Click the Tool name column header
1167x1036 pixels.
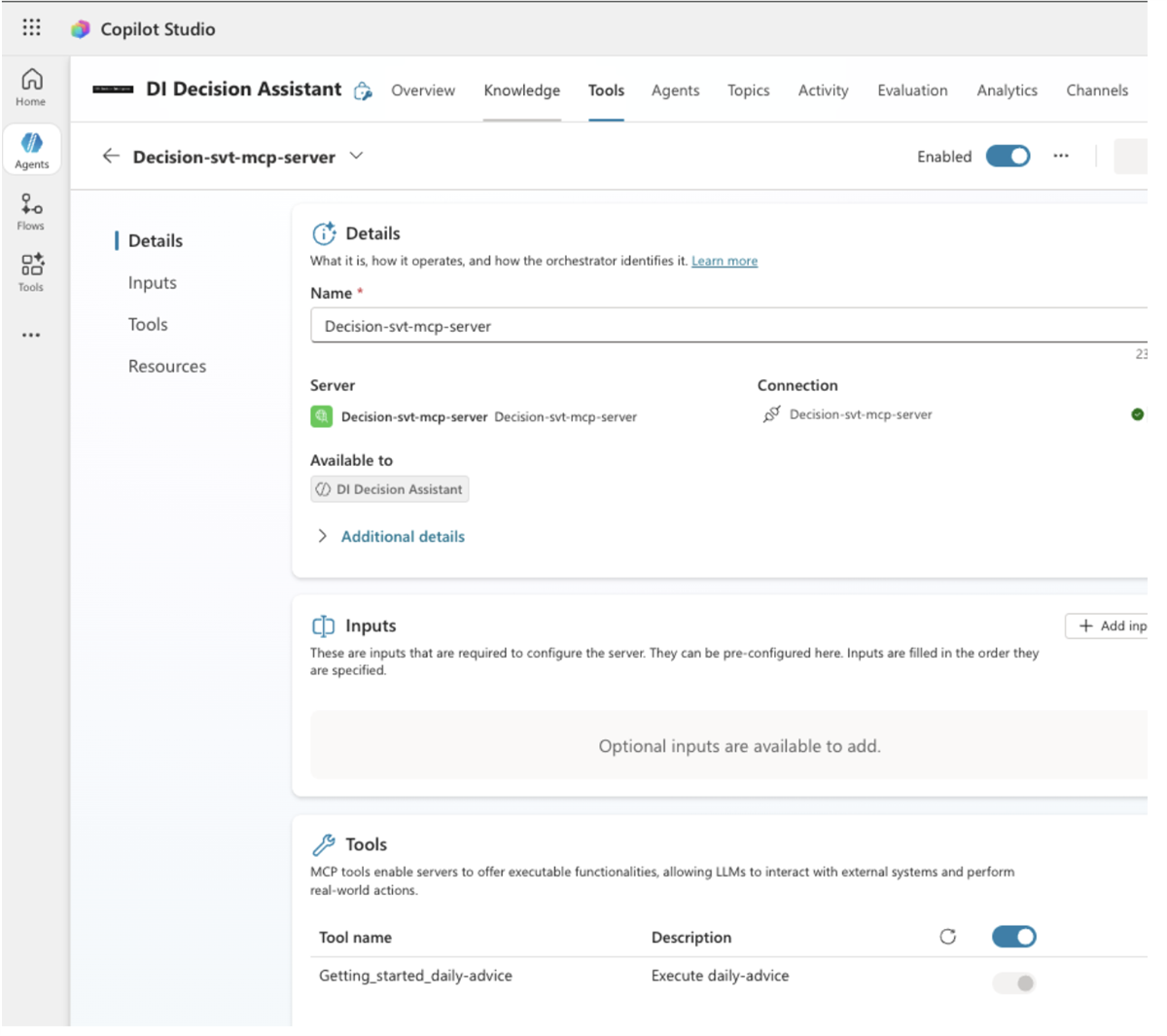[356, 938]
